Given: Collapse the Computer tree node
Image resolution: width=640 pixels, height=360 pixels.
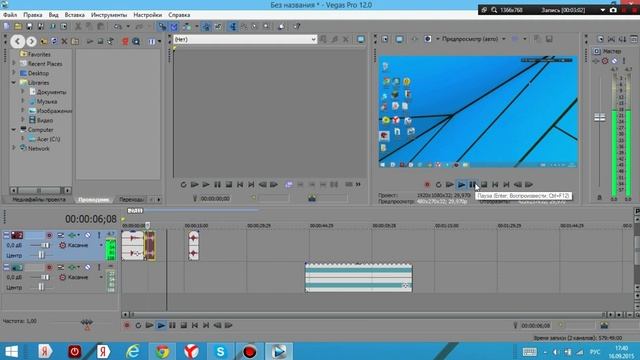Looking at the screenshot, I should 14,129.
